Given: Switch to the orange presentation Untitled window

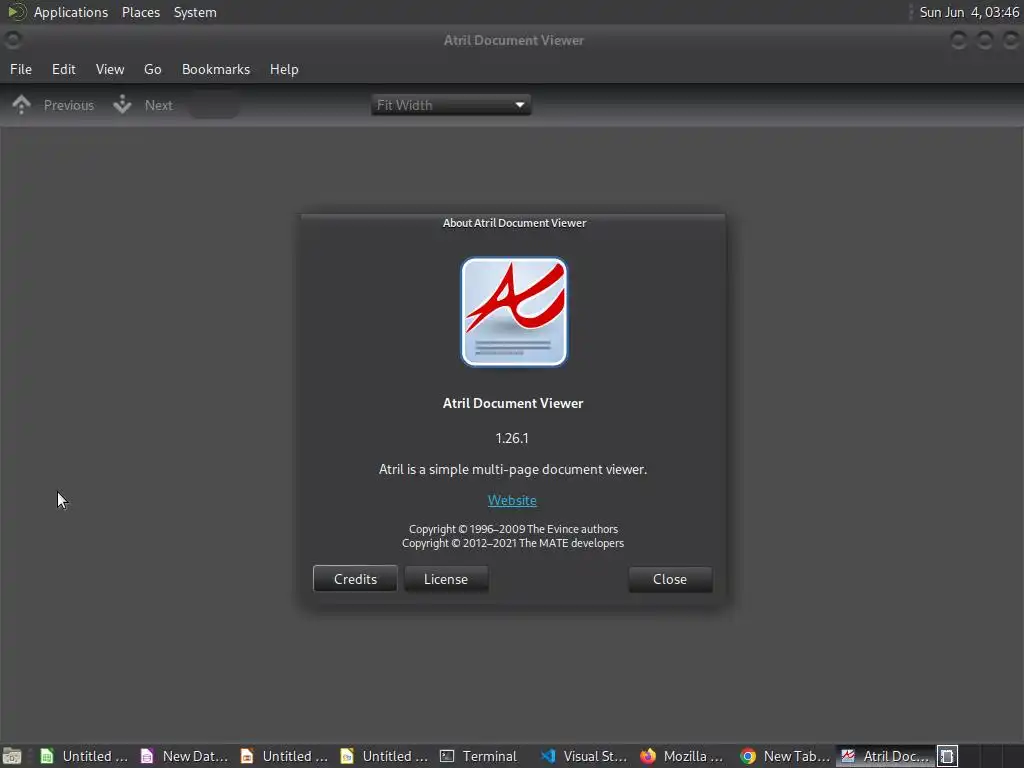Looking at the screenshot, I should (285, 756).
